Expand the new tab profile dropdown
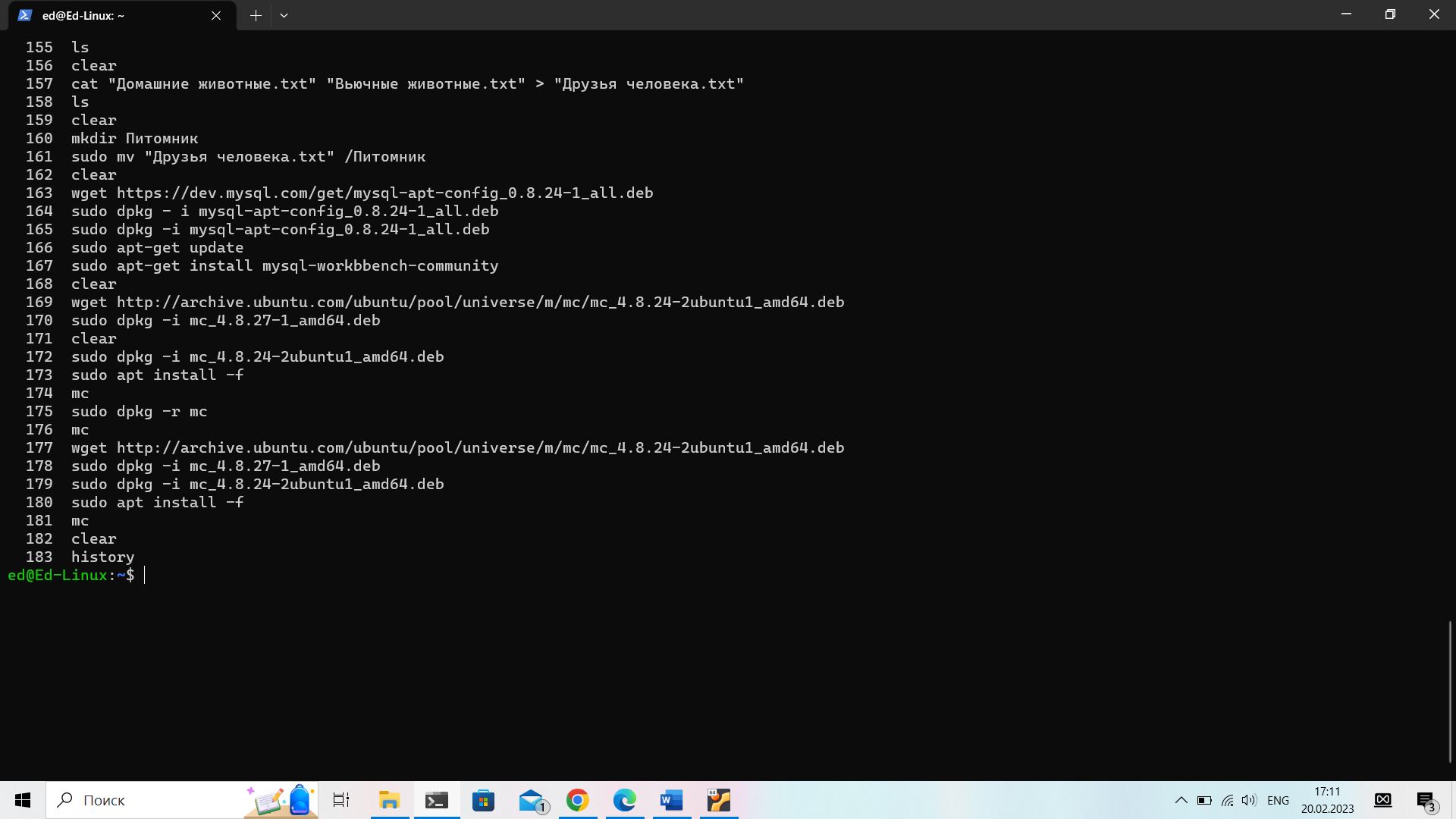Image resolution: width=1456 pixels, height=819 pixels. pyautogui.click(x=284, y=15)
